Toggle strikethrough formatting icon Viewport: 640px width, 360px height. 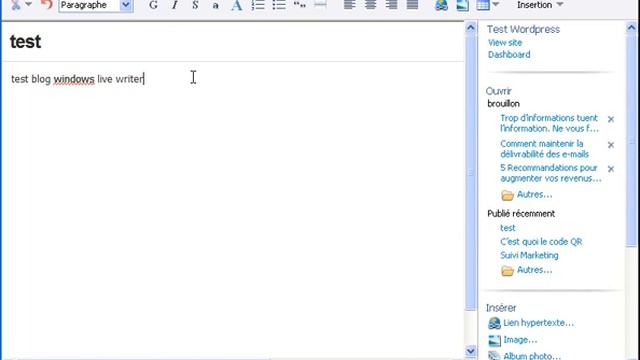[x=216, y=5]
